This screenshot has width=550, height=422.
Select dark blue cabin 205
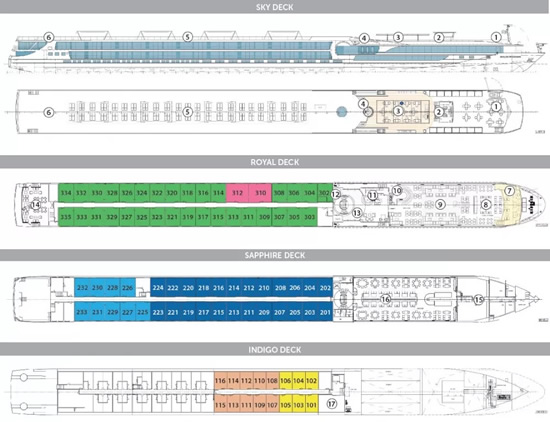[295, 312]
